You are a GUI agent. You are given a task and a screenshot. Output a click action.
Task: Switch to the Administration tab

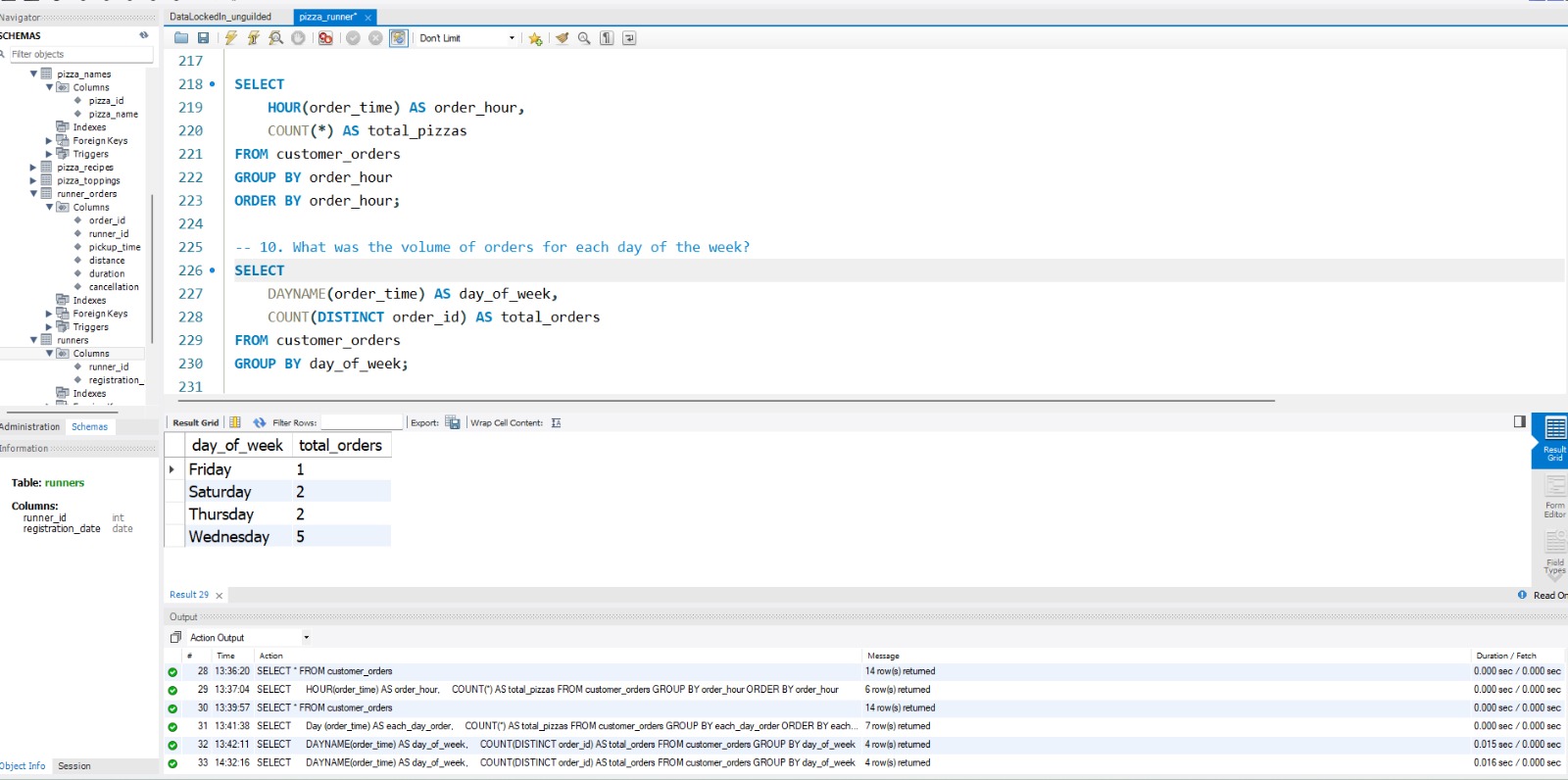[x=30, y=427]
